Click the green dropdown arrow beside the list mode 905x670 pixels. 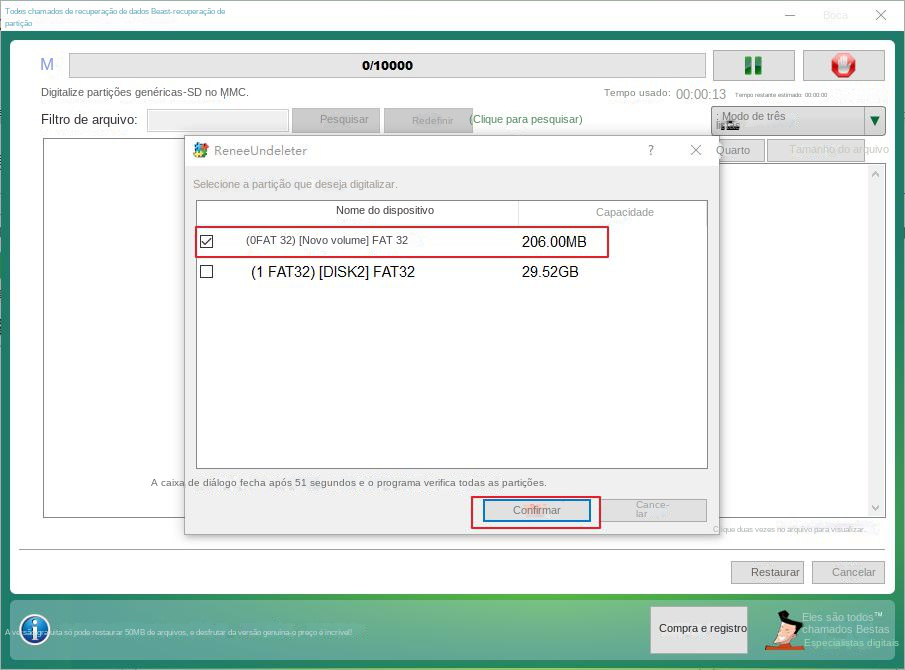874,121
